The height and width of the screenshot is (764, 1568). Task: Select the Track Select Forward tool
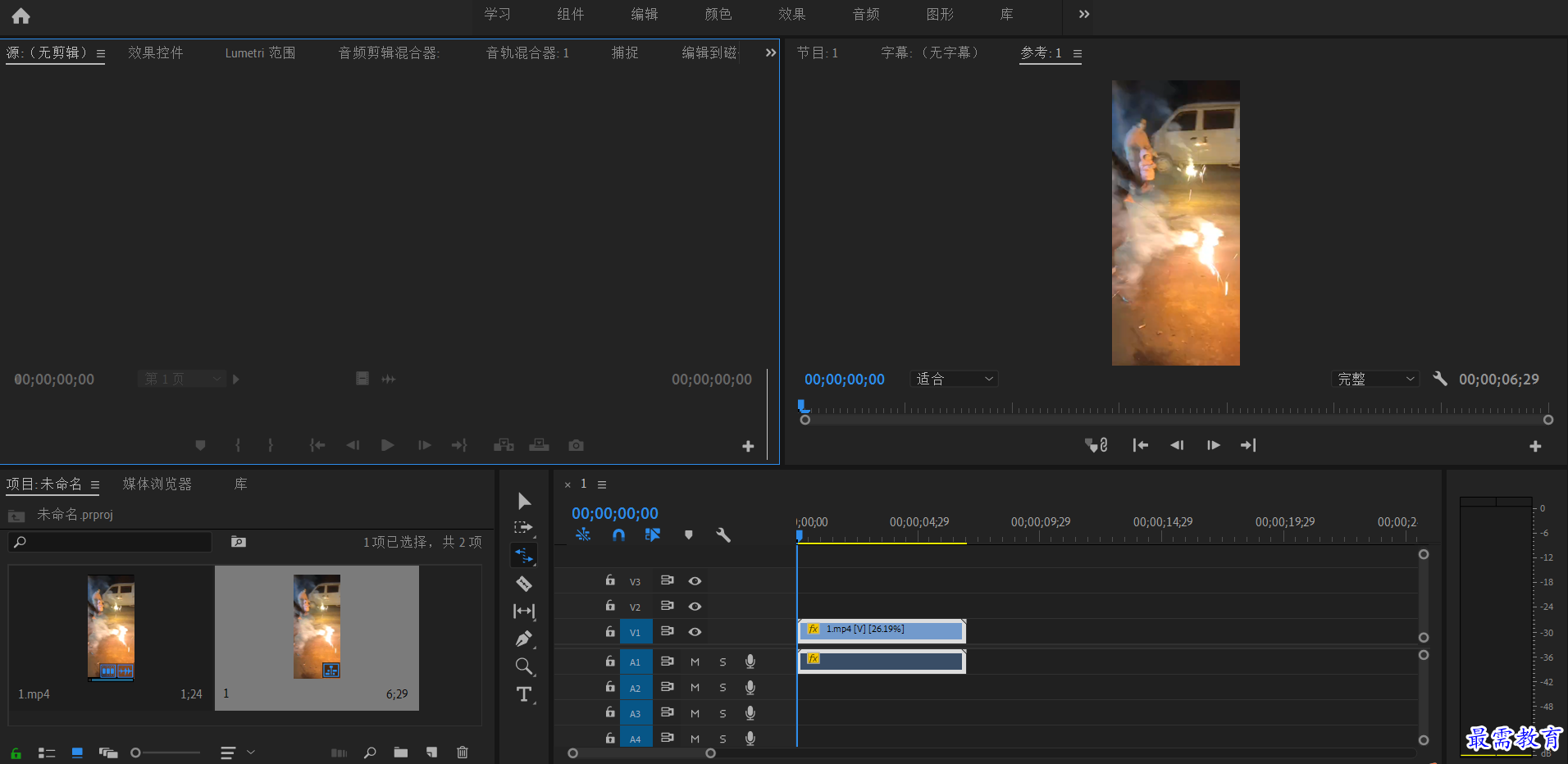point(524,528)
